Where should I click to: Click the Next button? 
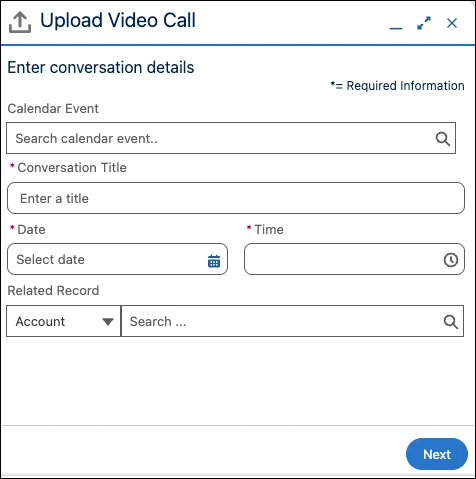click(437, 454)
